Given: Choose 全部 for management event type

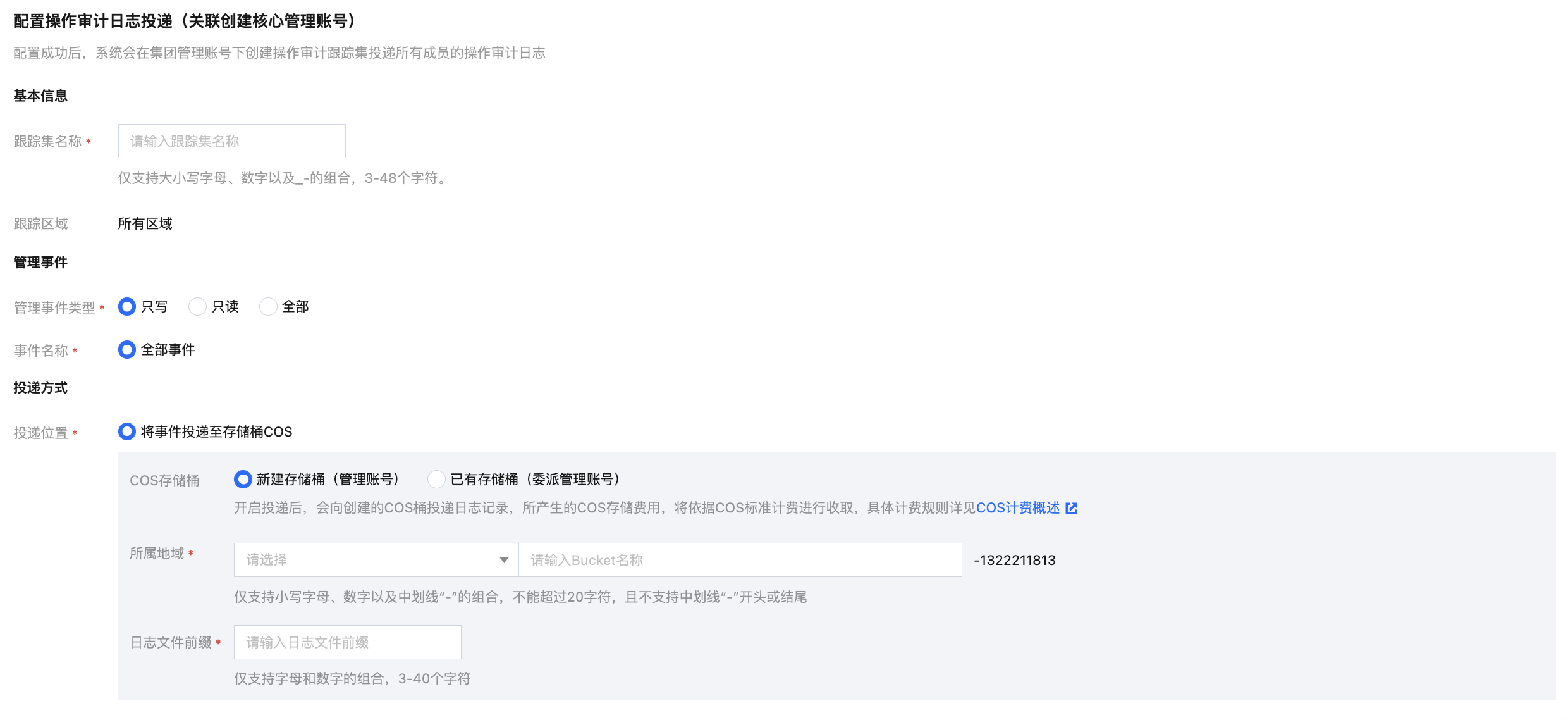Looking at the screenshot, I should coord(269,307).
